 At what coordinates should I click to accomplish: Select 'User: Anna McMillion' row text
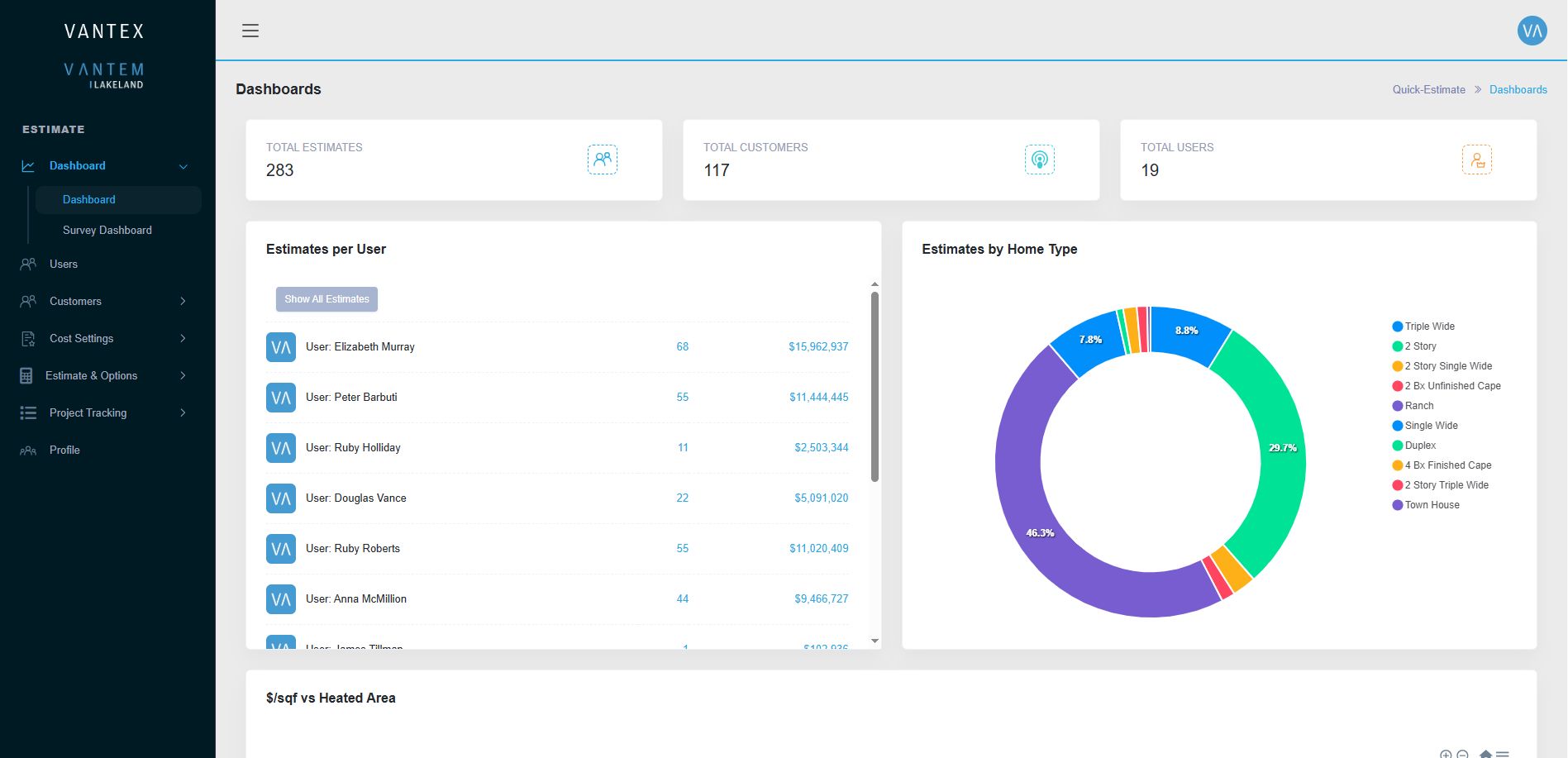[x=356, y=599]
